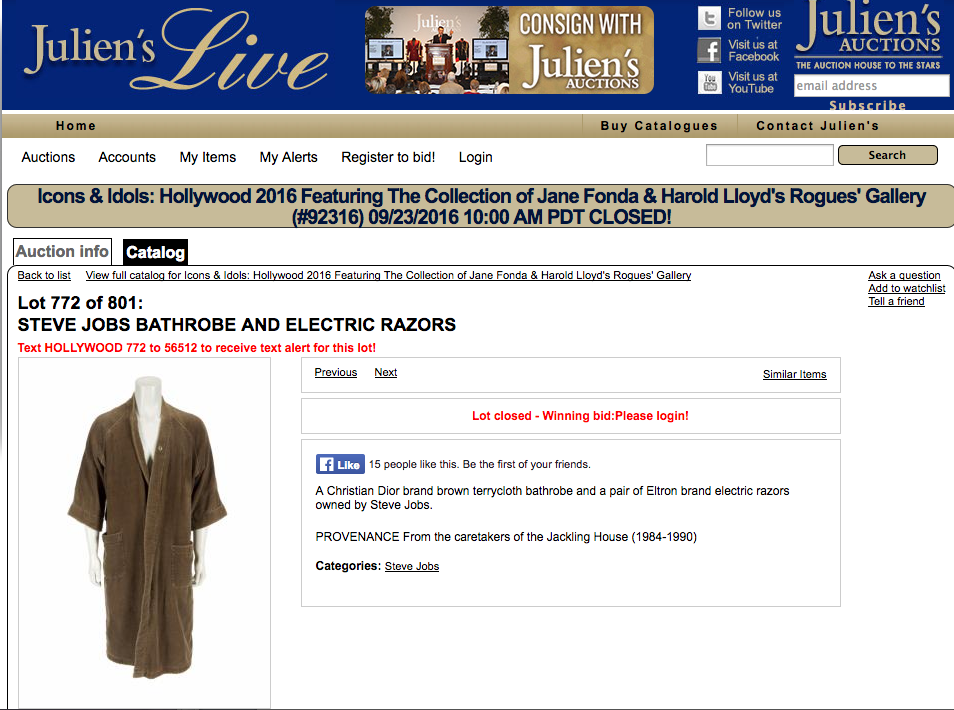Click the search text field
Screen dimensions: 954x710
pyautogui.click(x=769, y=155)
